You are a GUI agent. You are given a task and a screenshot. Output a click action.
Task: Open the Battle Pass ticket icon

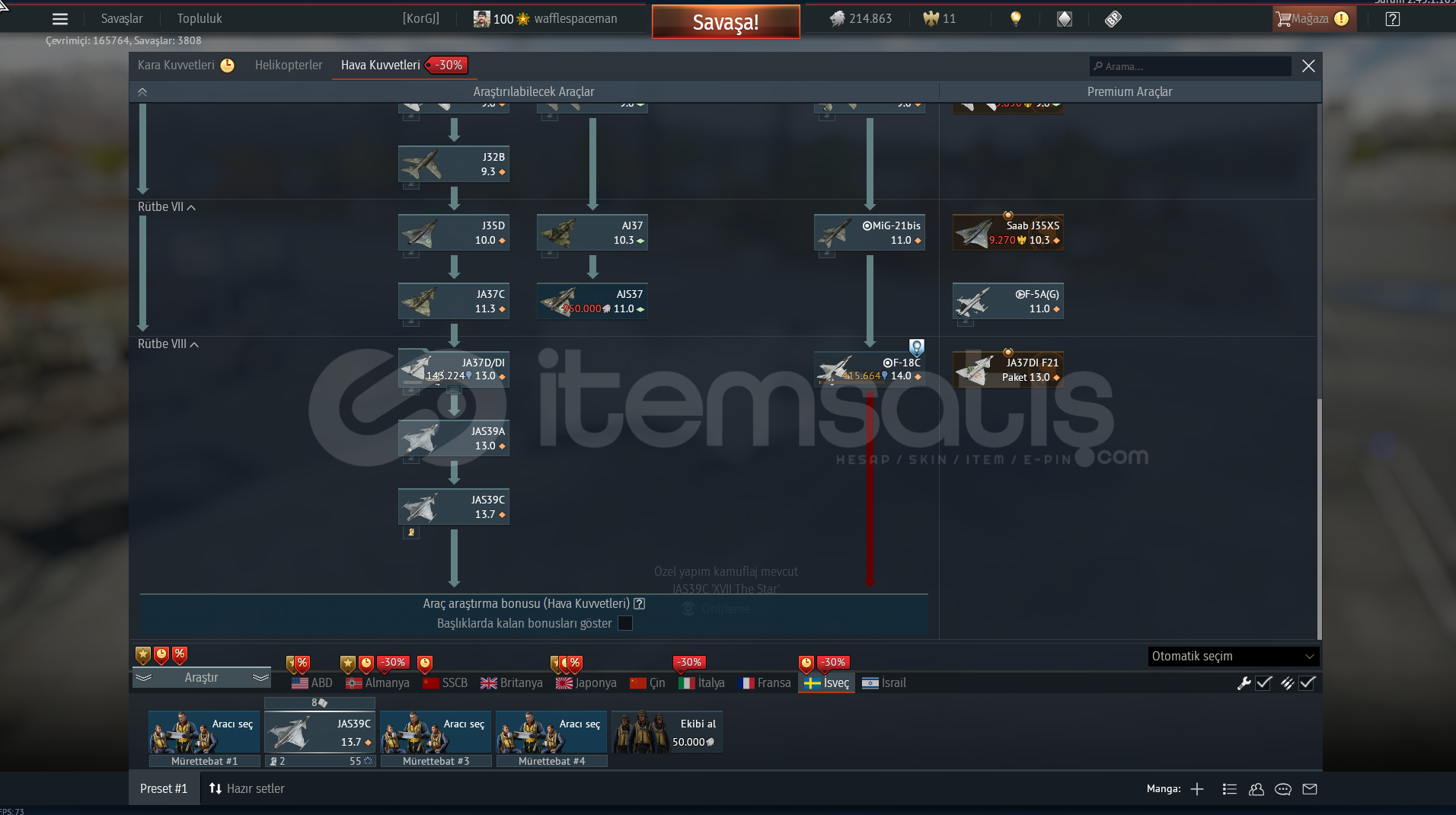click(1113, 19)
